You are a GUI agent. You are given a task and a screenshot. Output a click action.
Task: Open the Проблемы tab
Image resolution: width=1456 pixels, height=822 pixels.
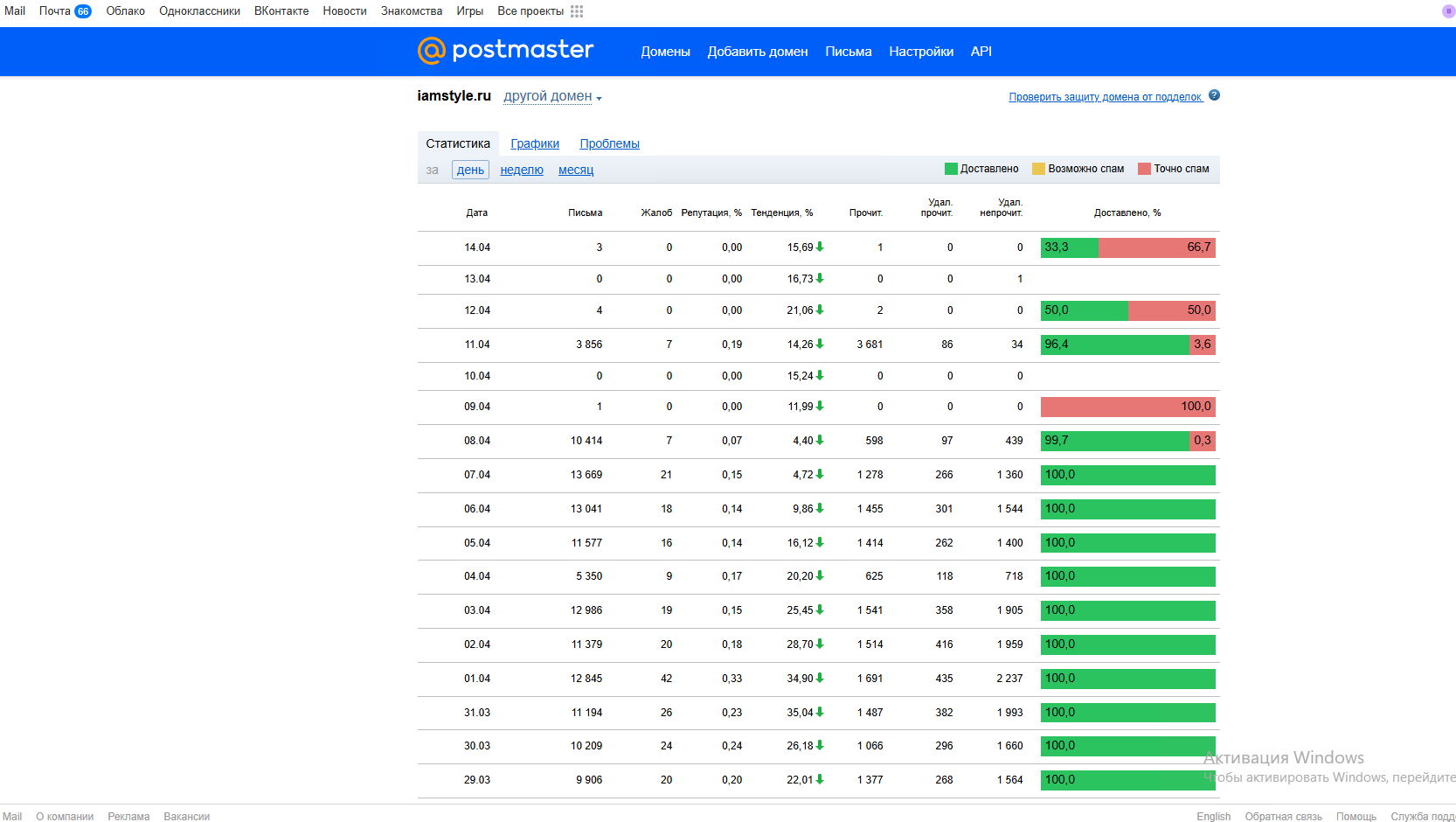pyautogui.click(x=609, y=143)
